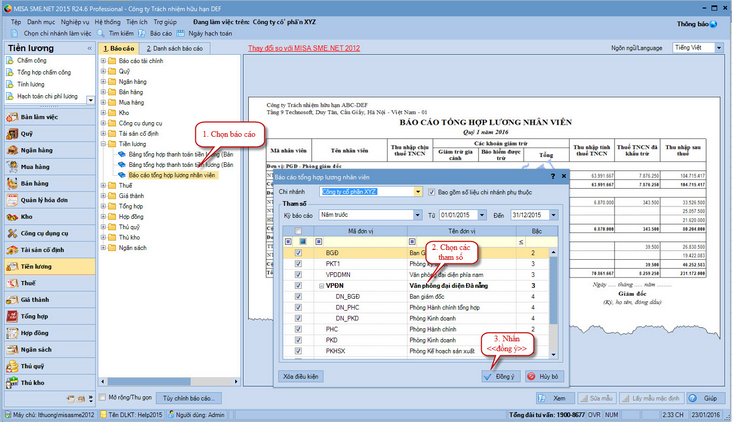Open the Ngôn ngữ/Language dropdown
This screenshot has width=732, height=422.
point(719,48)
